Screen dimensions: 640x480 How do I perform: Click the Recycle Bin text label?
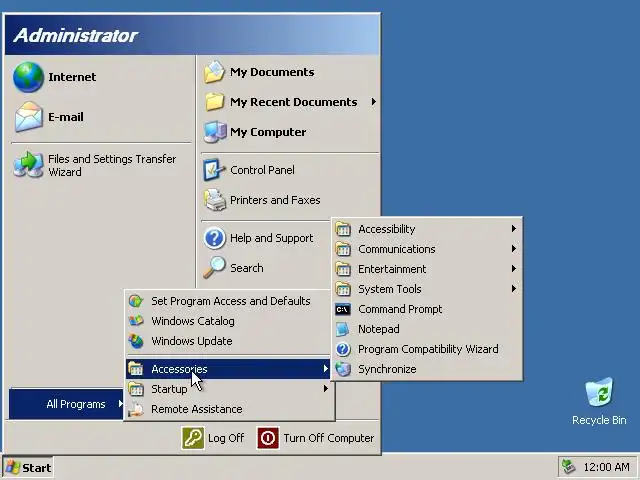pyautogui.click(x=599, y=420)
